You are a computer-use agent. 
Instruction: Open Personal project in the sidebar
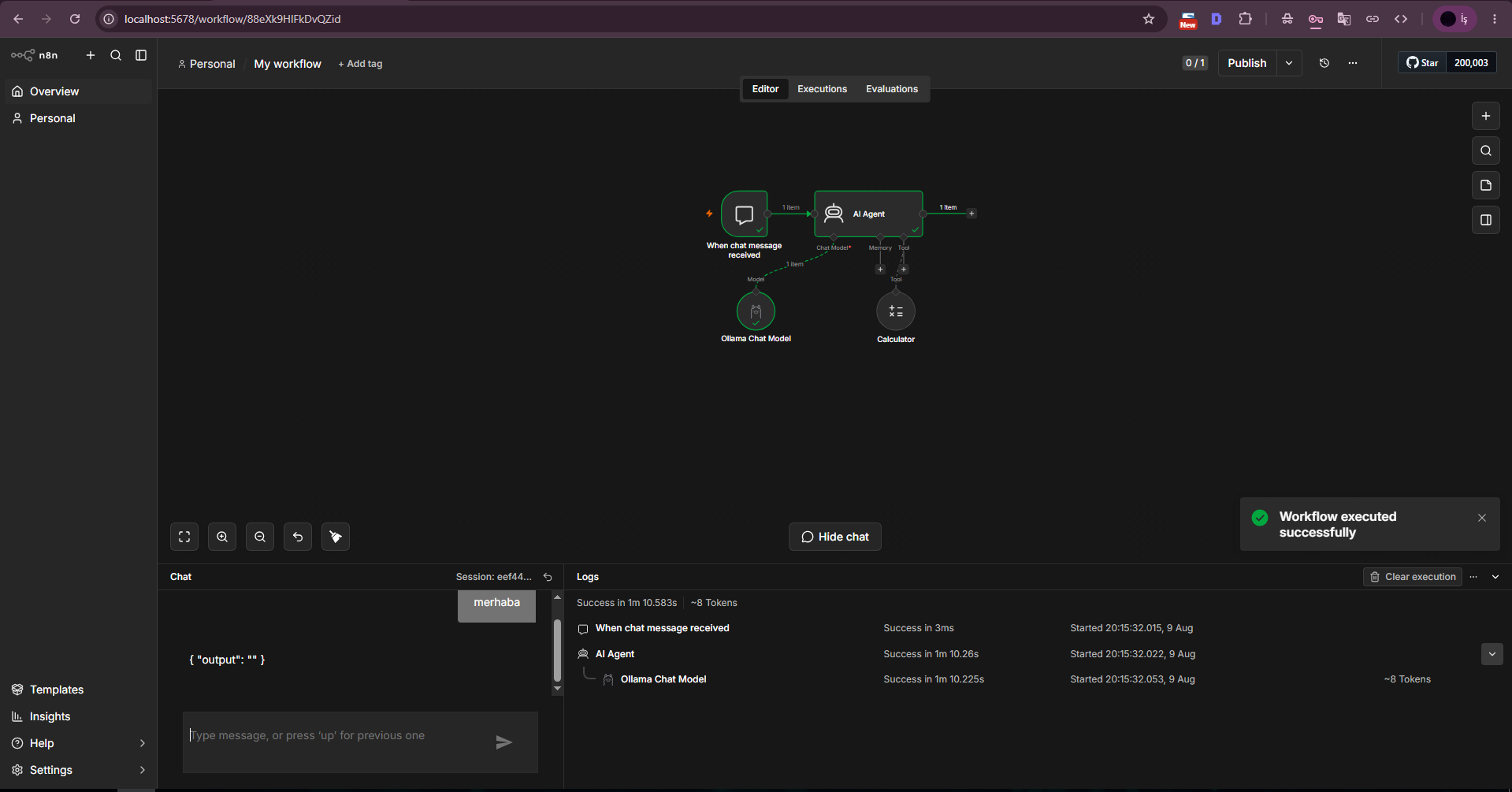pyautogui.click(x=78, y=118)
